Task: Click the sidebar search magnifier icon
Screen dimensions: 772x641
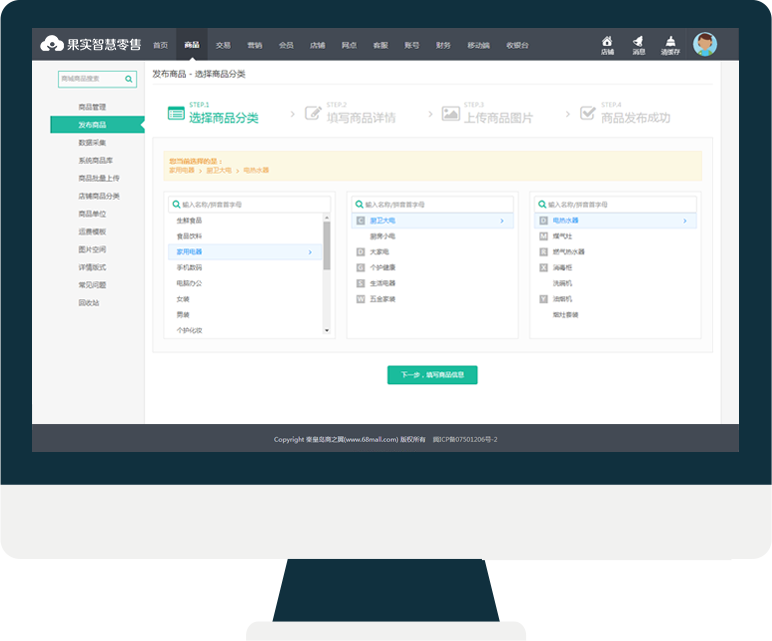Action: pos(129,78)
